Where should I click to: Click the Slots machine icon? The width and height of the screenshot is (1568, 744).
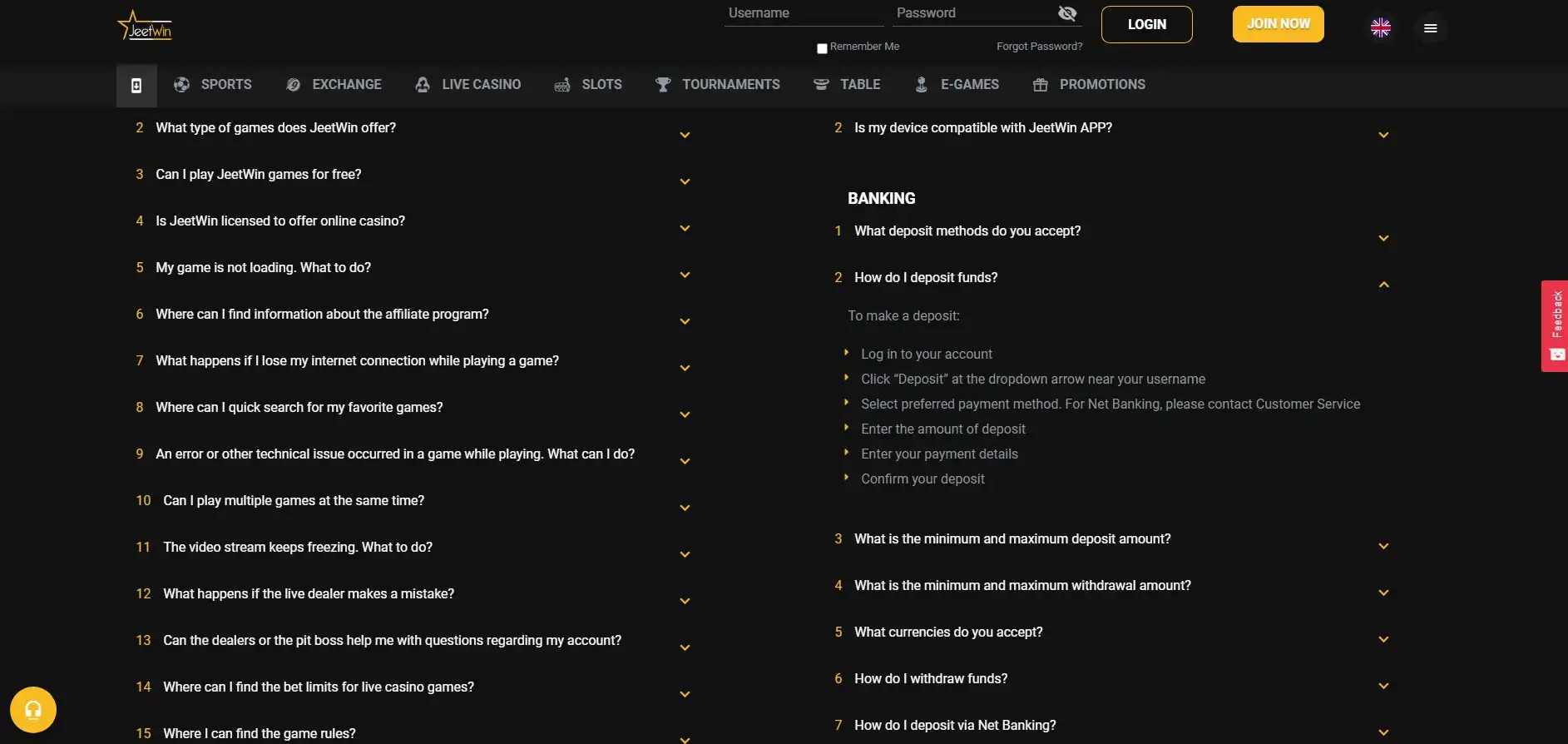click(562, 85)
